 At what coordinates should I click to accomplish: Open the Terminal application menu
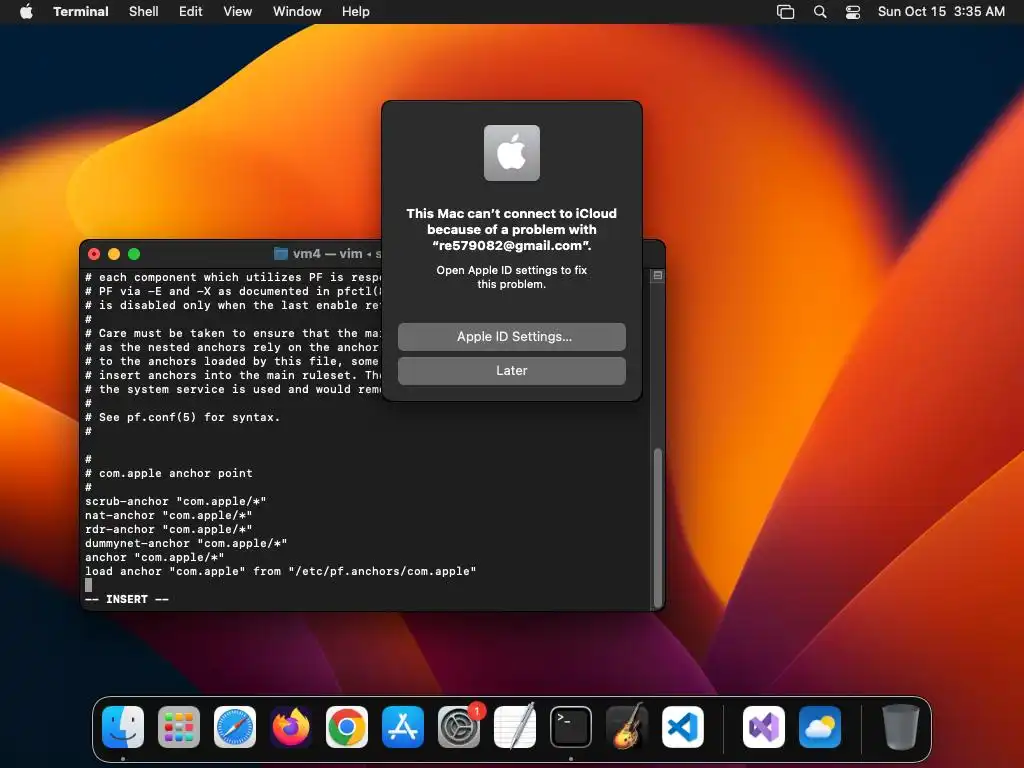coord(81,12)
